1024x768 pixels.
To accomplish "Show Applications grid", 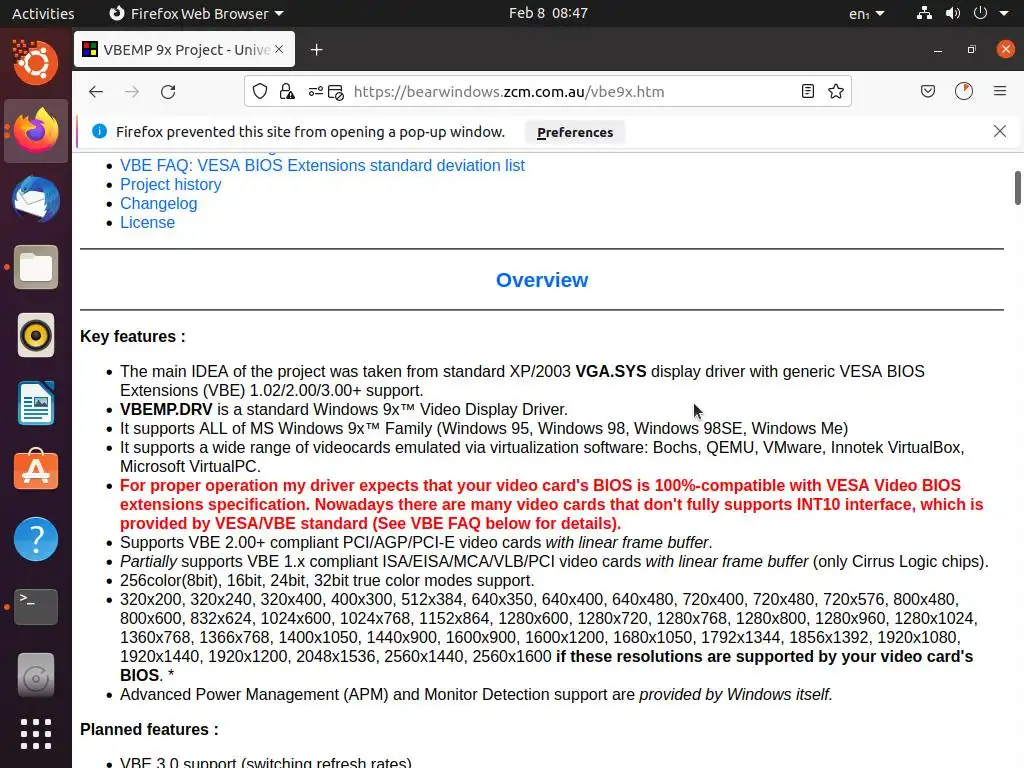I will [x=36, y=734].
